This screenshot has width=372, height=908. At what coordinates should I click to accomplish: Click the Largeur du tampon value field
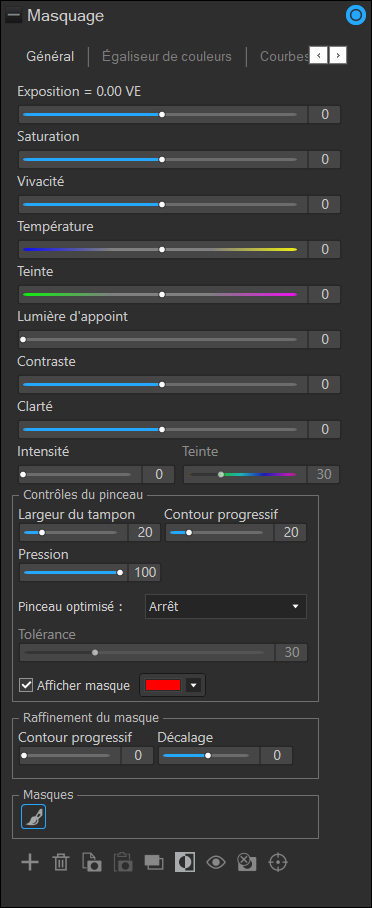144,532
